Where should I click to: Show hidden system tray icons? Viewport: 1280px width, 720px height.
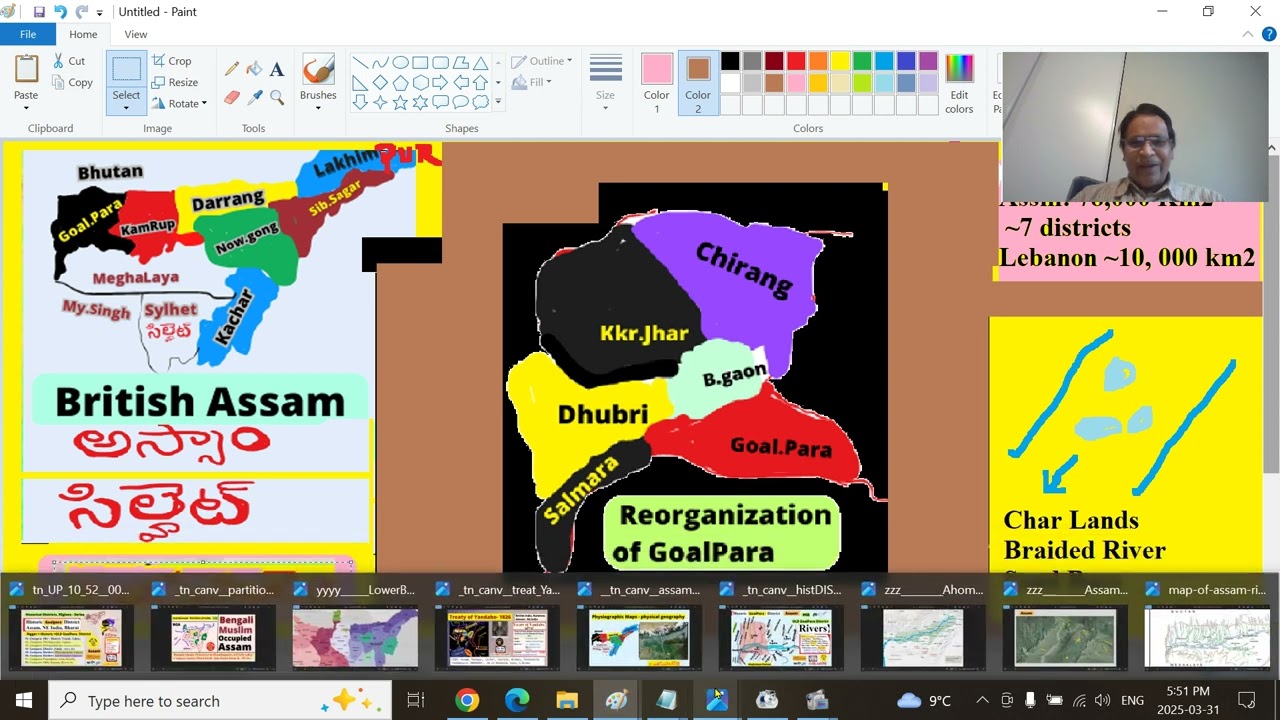[982, 700]
